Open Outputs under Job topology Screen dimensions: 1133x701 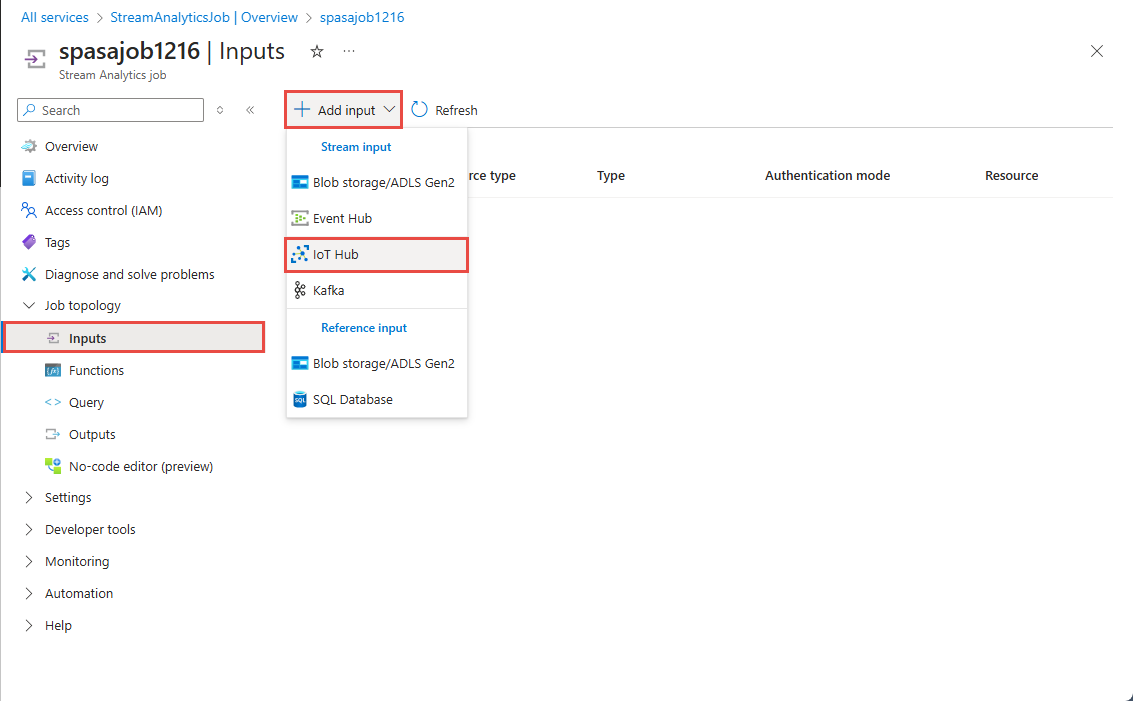[92, 434]
